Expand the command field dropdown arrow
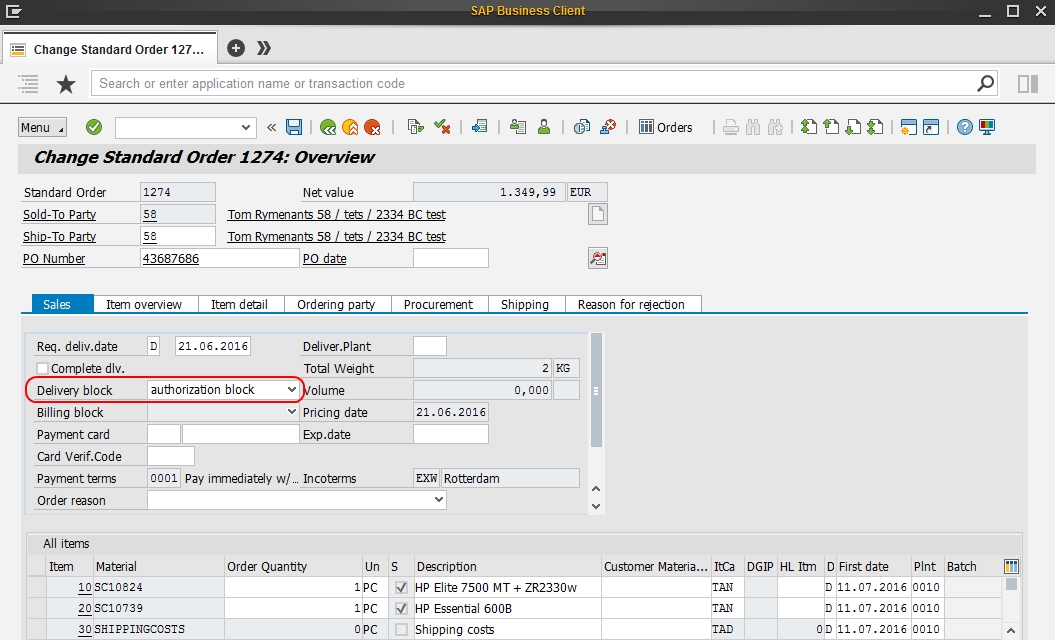The image size is (1055, 640). click(246, 127)
